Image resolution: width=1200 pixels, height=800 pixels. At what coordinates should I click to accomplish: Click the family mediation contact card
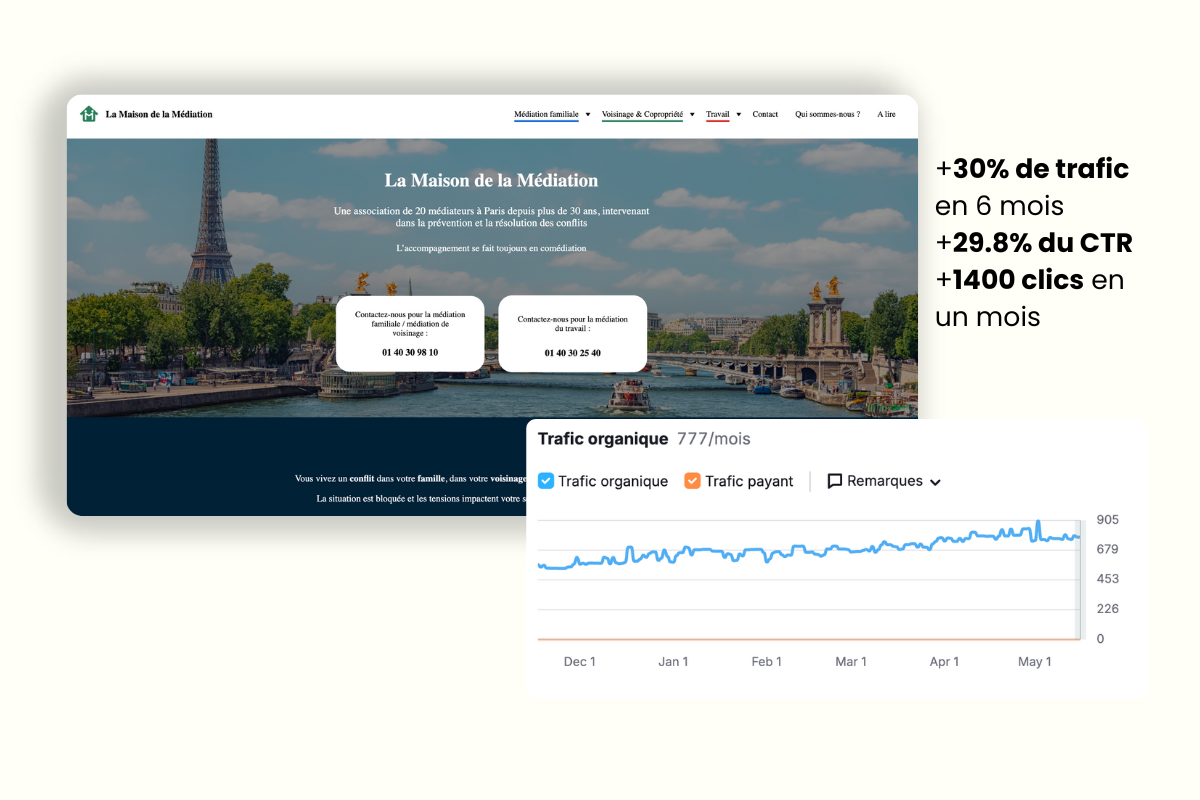410,333
